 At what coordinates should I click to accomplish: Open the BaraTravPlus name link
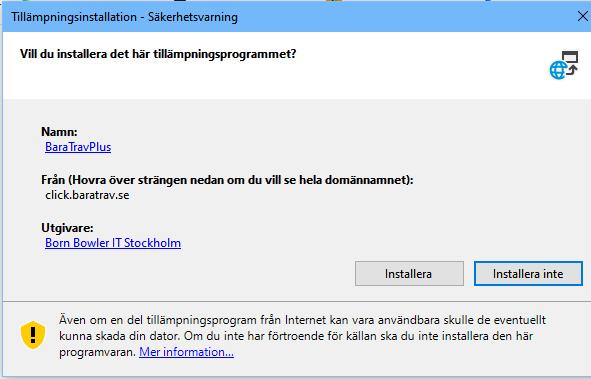pos(78,147)
